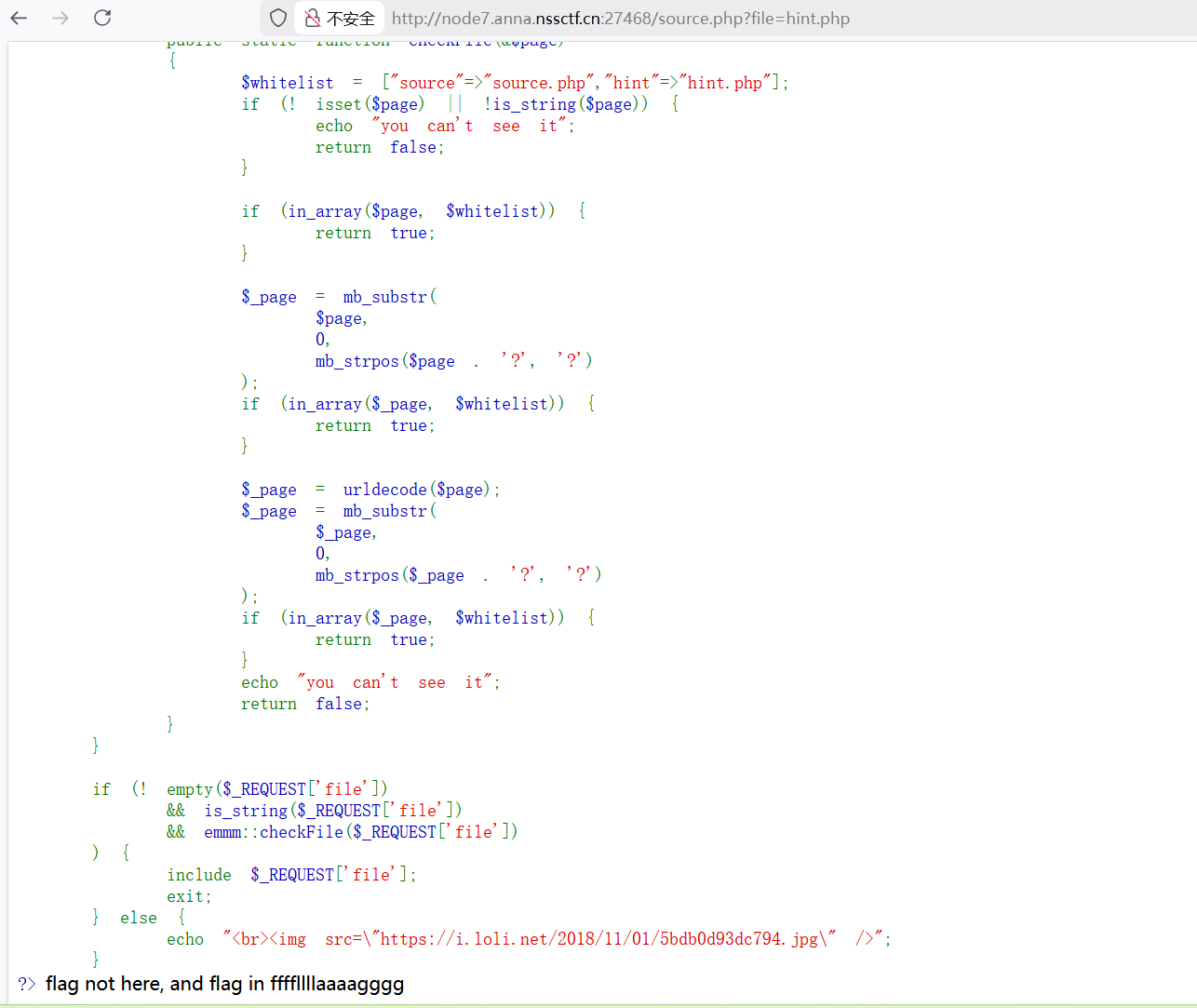Click the empty($_REQUEST['file']) condition

coord(276,789)
